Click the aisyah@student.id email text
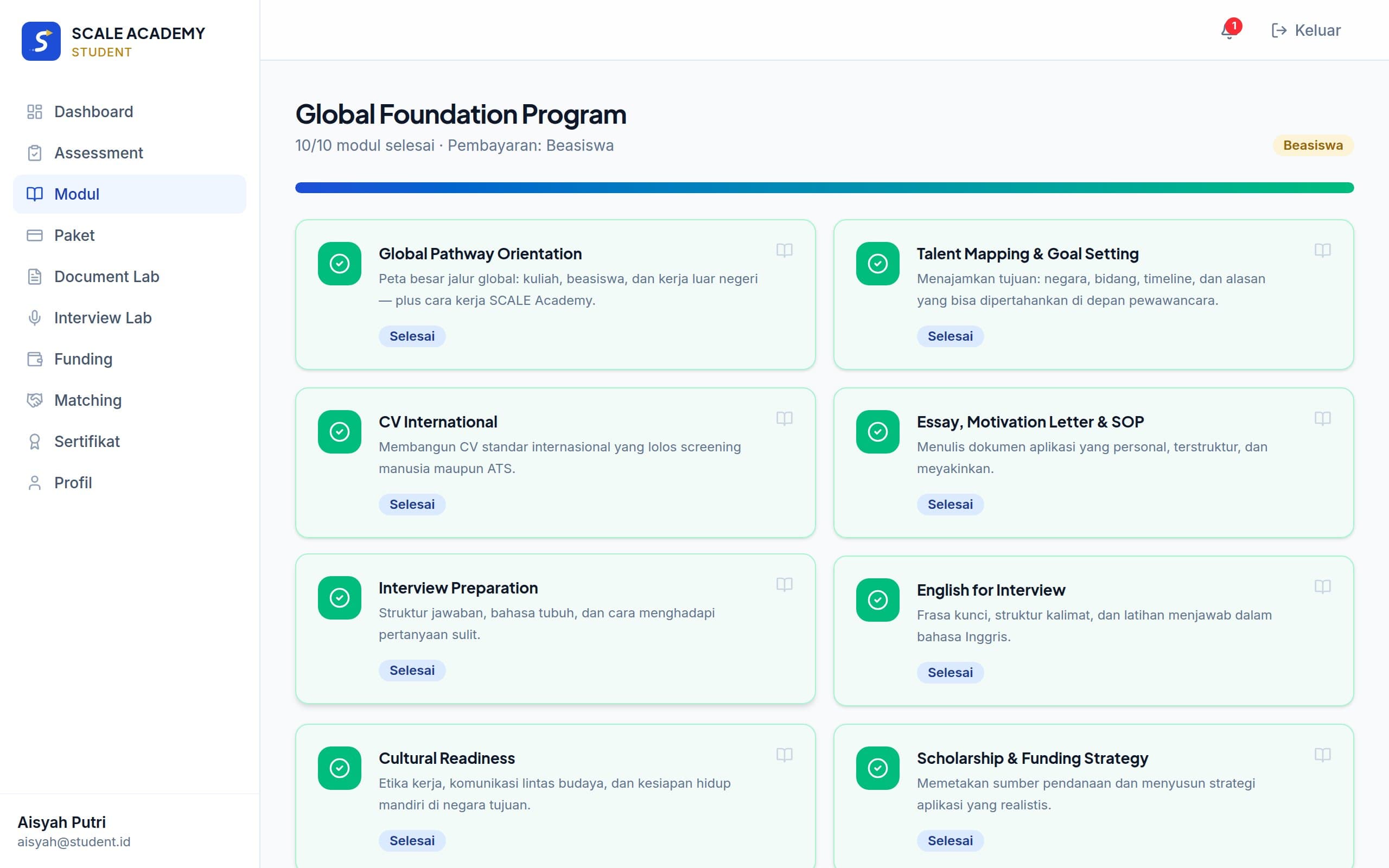1389x868 pixels. (74, 842)
